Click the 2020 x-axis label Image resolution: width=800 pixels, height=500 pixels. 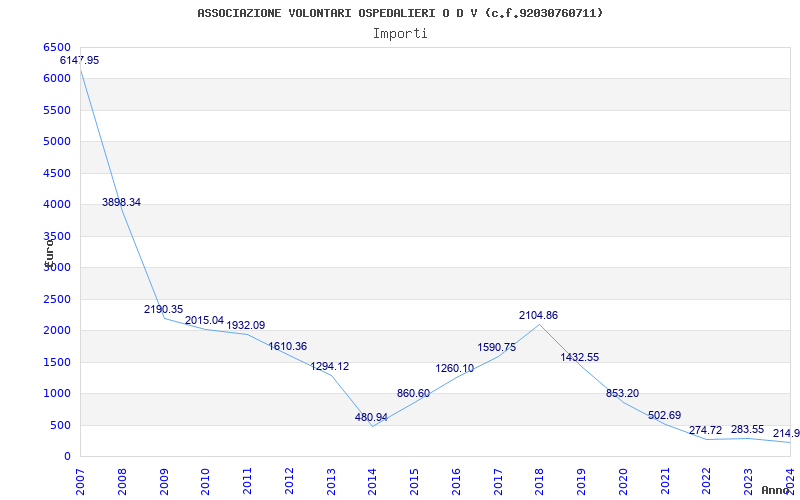[x=623, y=482]
